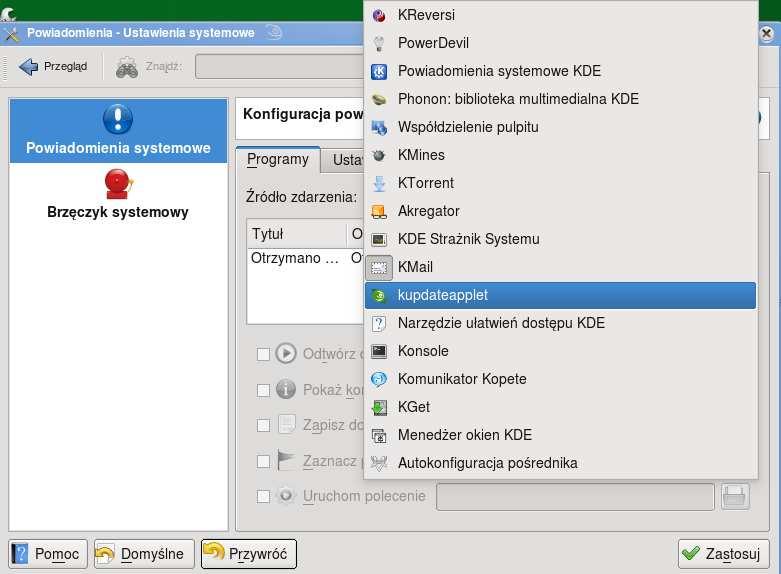781x574 pixels.
Task: Enable the Uruchom polecenie checkbox
Action: point(263,496)
